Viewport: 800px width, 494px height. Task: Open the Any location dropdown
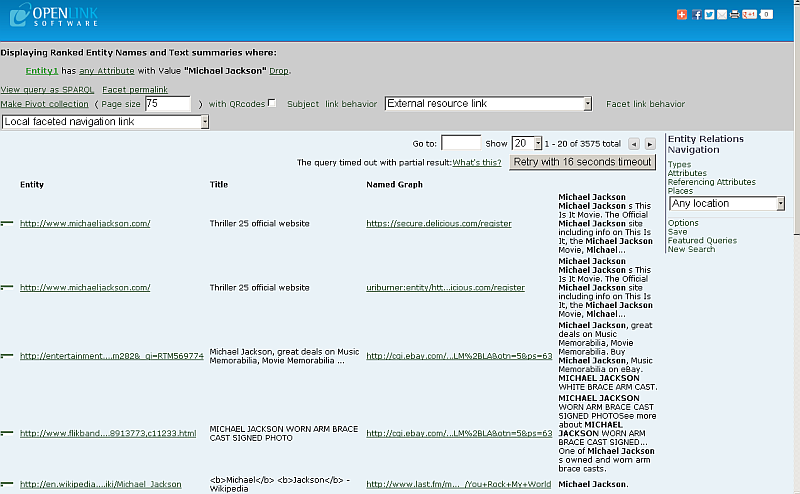[727, 204]
